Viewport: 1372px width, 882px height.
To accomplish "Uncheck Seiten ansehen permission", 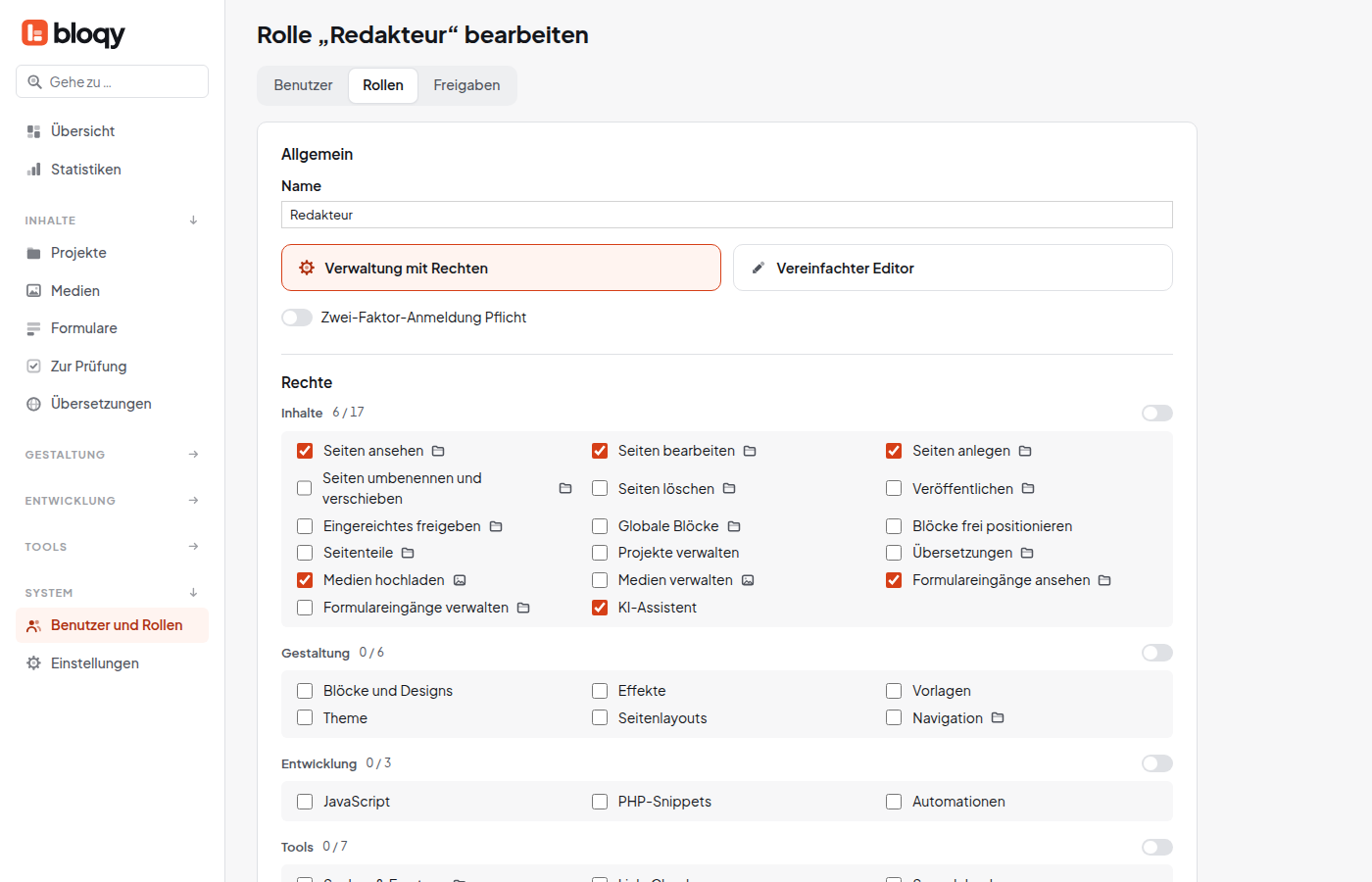I will point(305,451).
